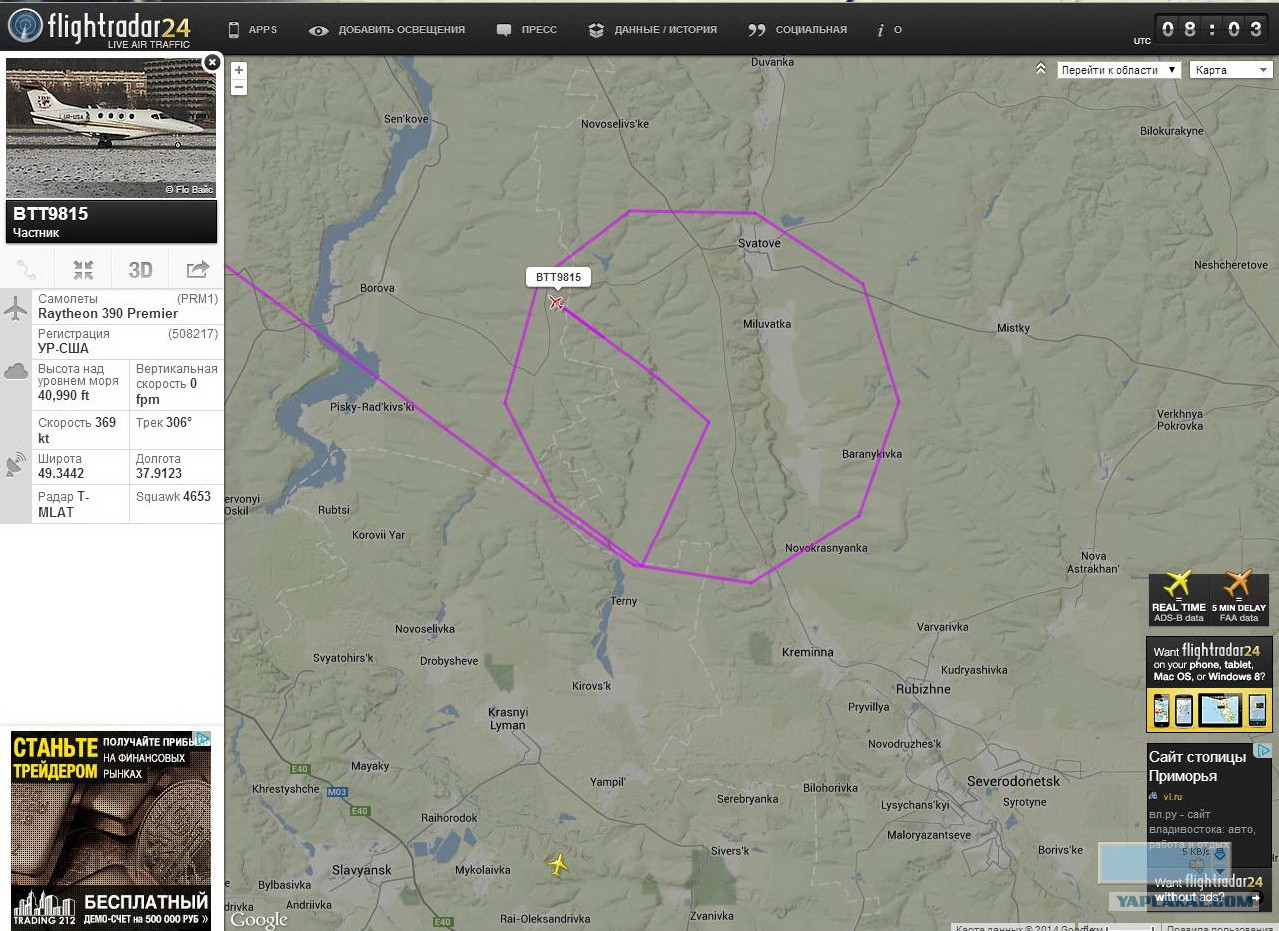Zoom out the map with minus button
Screen dimensions: 1279x931
coord(238,87)
